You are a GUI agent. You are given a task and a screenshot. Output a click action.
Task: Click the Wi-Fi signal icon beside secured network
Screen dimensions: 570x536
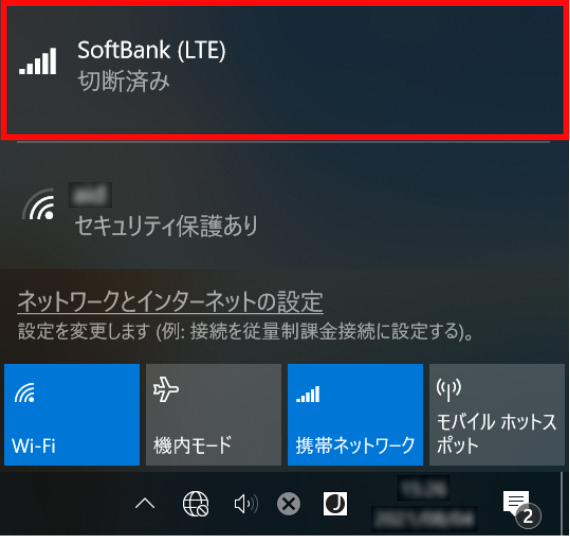coord(39,205)
